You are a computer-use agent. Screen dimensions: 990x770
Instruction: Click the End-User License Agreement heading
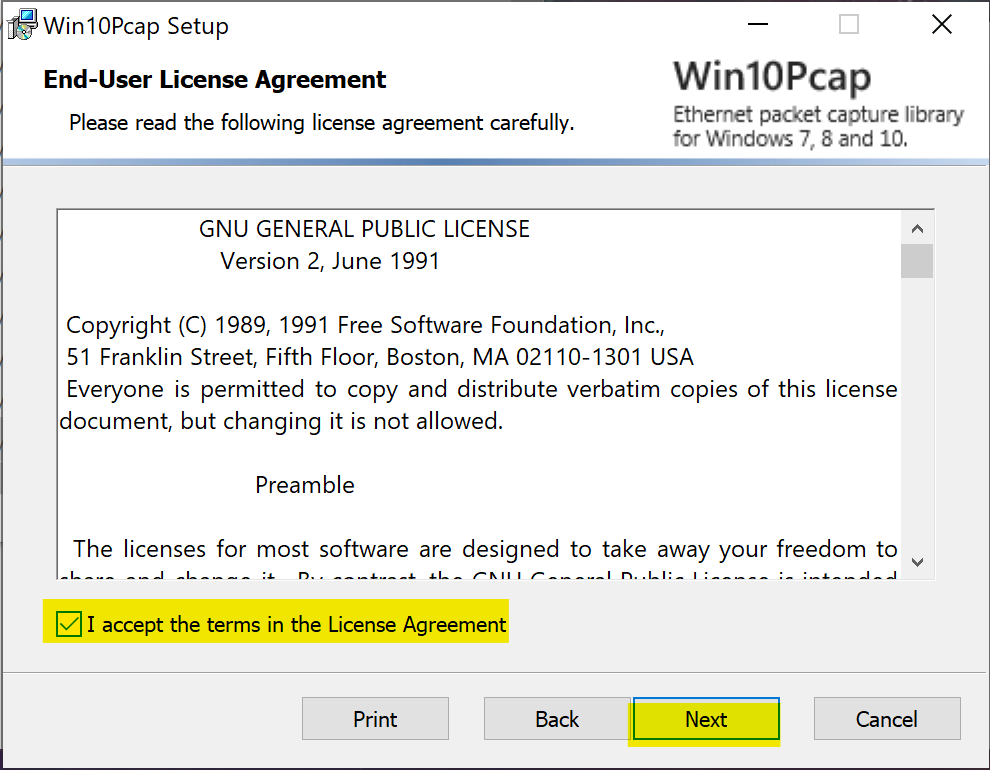[x=215, y=80]
